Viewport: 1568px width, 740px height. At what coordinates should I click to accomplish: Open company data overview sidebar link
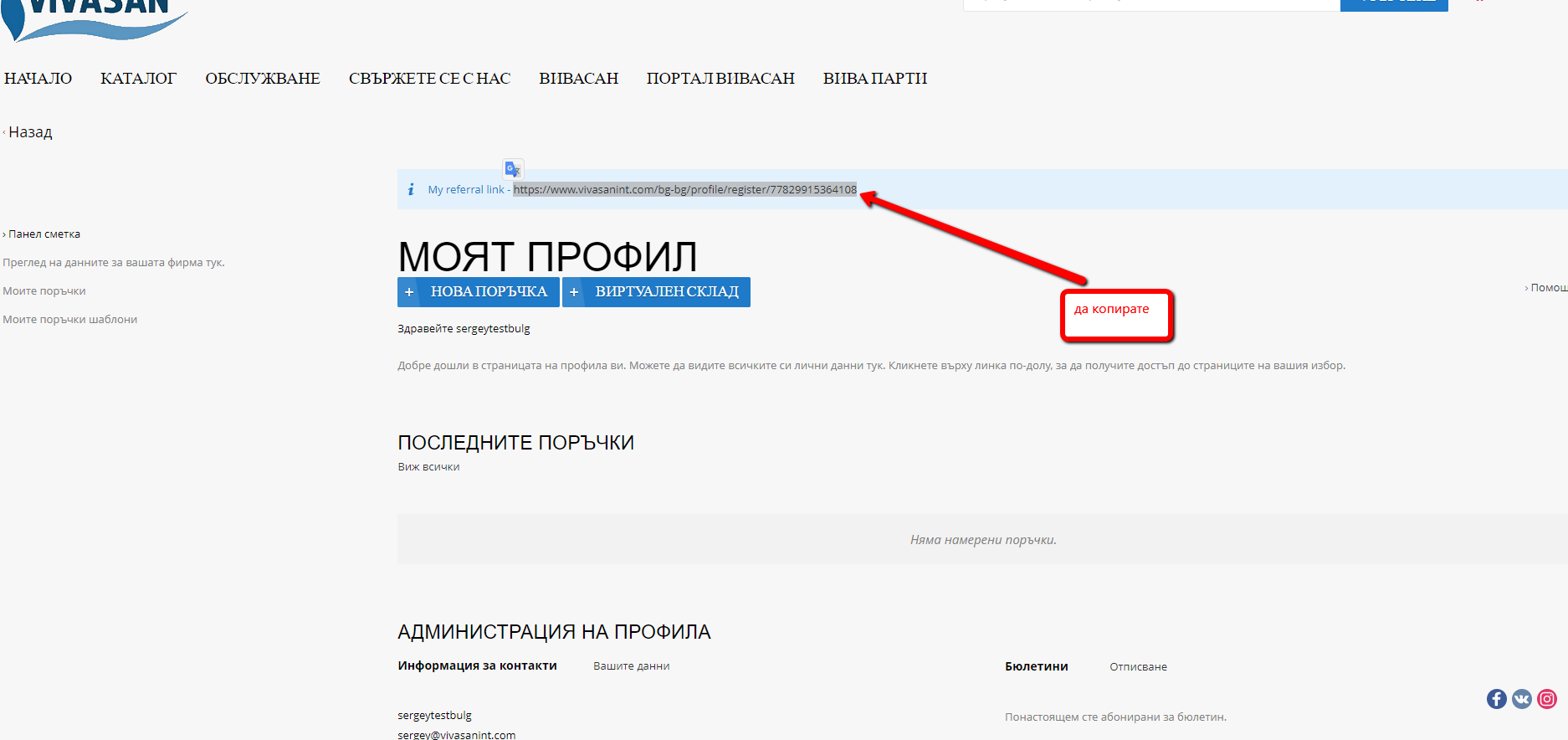point(114,263)
